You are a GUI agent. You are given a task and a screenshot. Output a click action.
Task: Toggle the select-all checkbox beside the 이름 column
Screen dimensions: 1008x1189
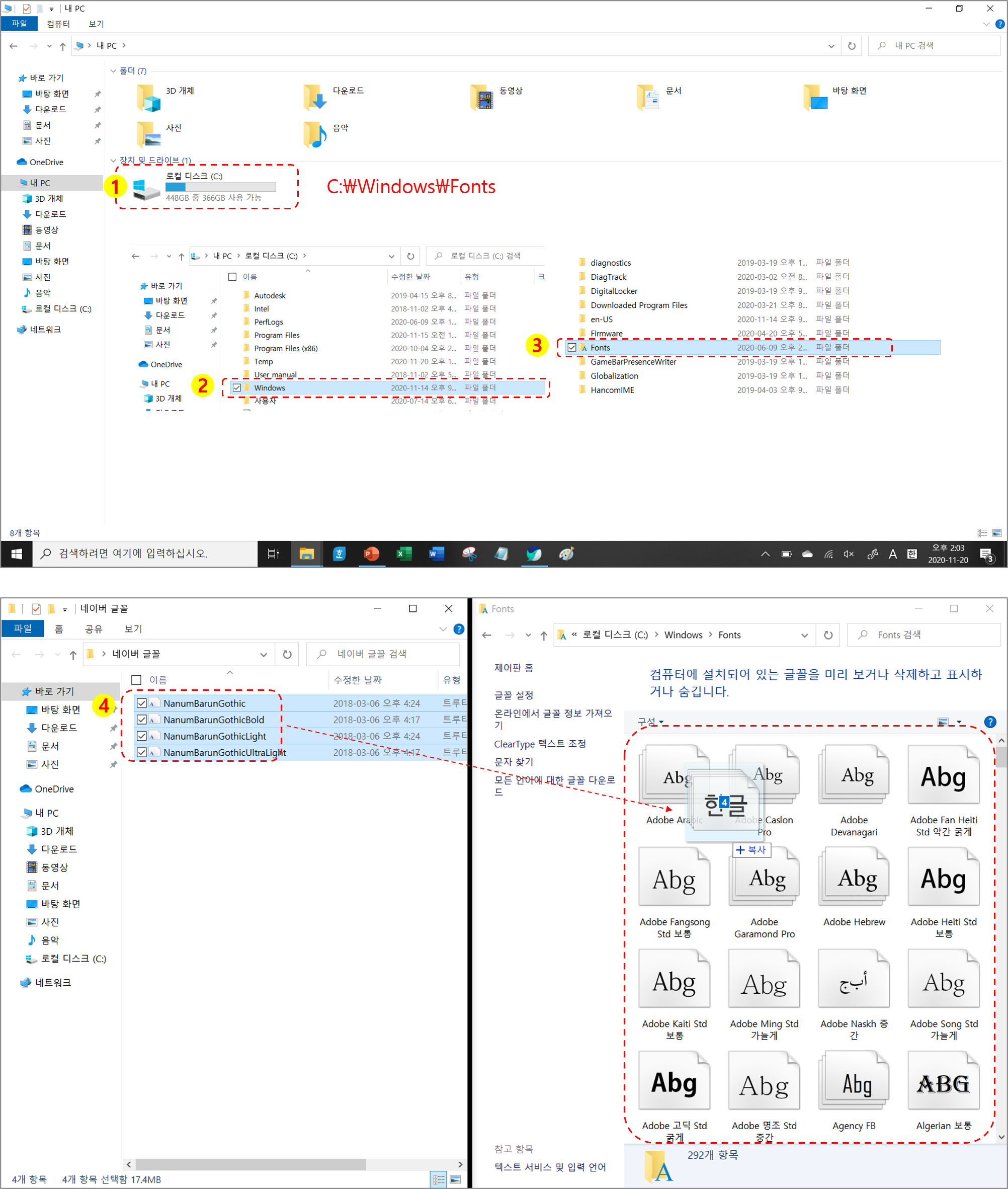[x=137, y=680]
